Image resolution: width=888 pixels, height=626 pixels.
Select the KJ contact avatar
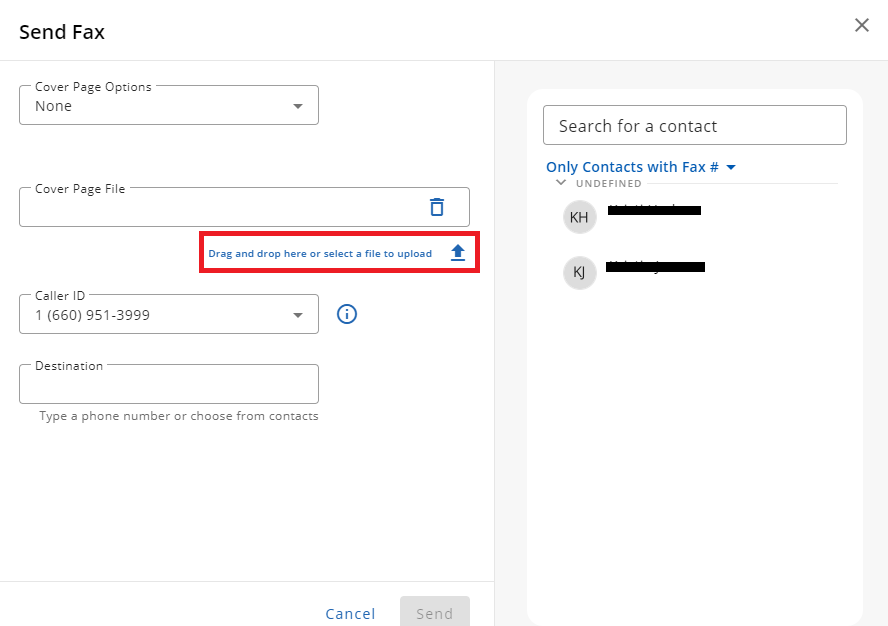click(x=579, y=272)
